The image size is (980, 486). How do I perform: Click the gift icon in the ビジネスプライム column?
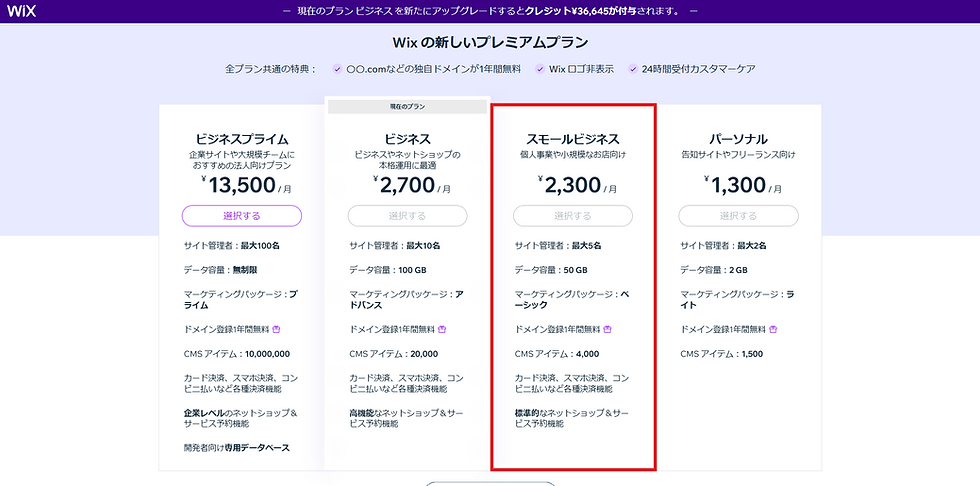pyautogui.click(x=277, y=329)
